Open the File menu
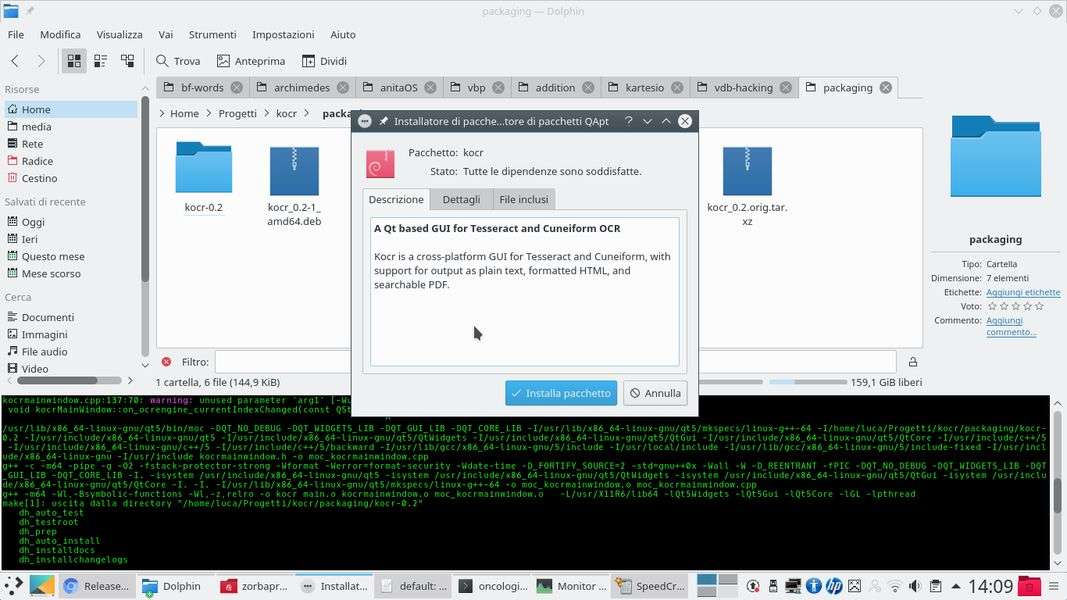This screenshot has width=1067, height=600. point(16,35)
